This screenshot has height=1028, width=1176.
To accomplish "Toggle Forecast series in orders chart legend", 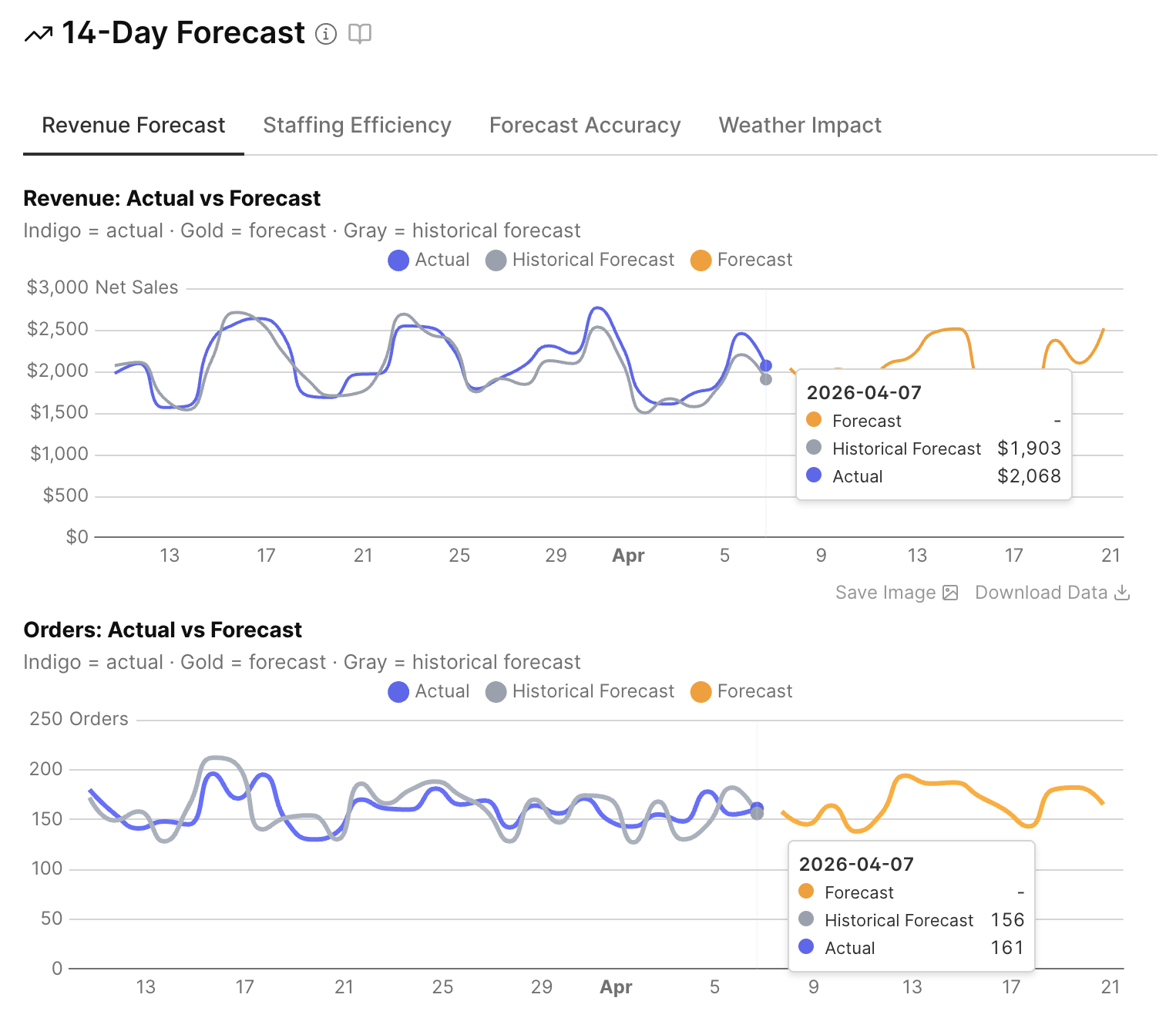I will (741, 692).
